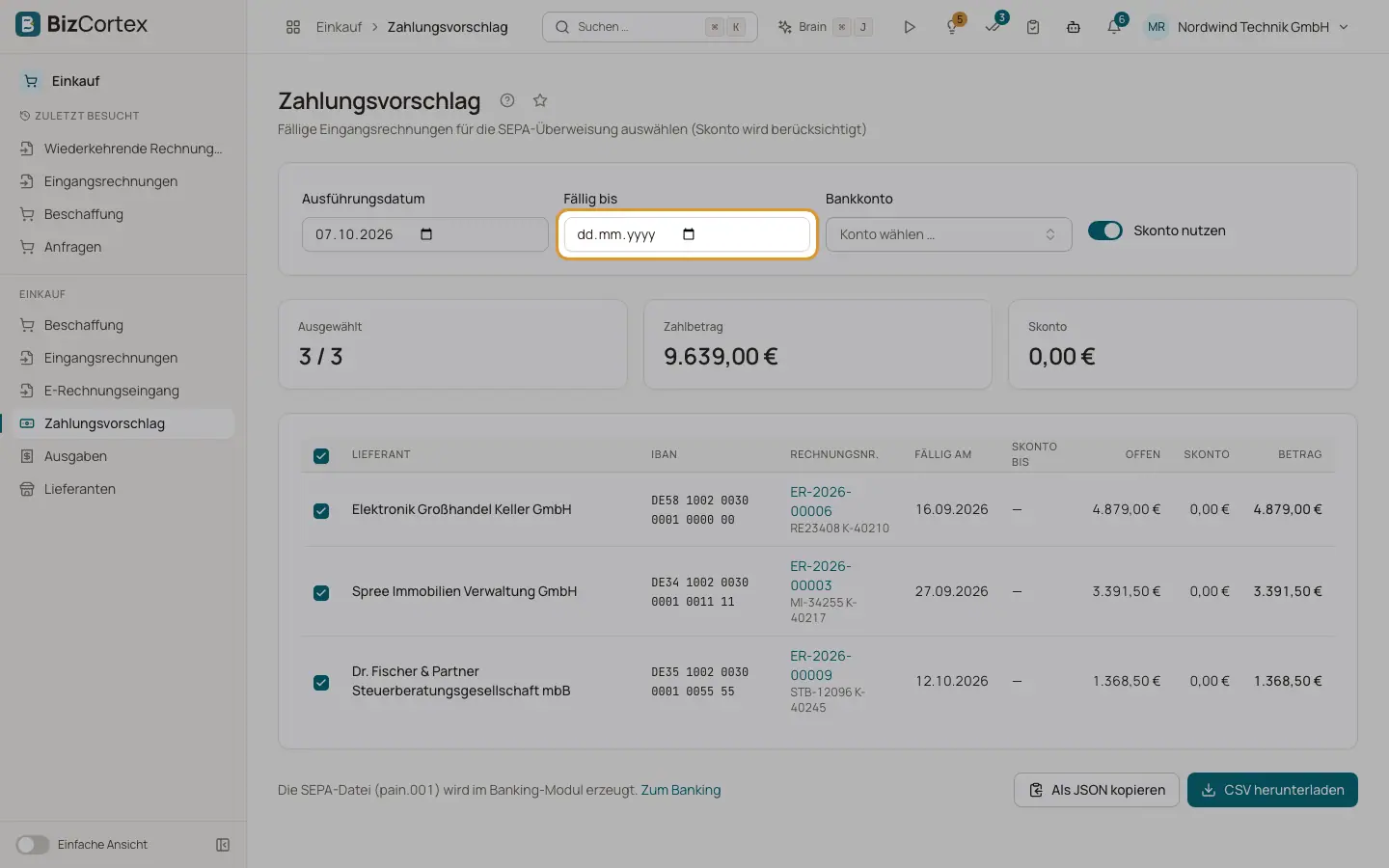Open the Fällig bis calendar picker icon

pyautogui.click(x=689, y=234)
